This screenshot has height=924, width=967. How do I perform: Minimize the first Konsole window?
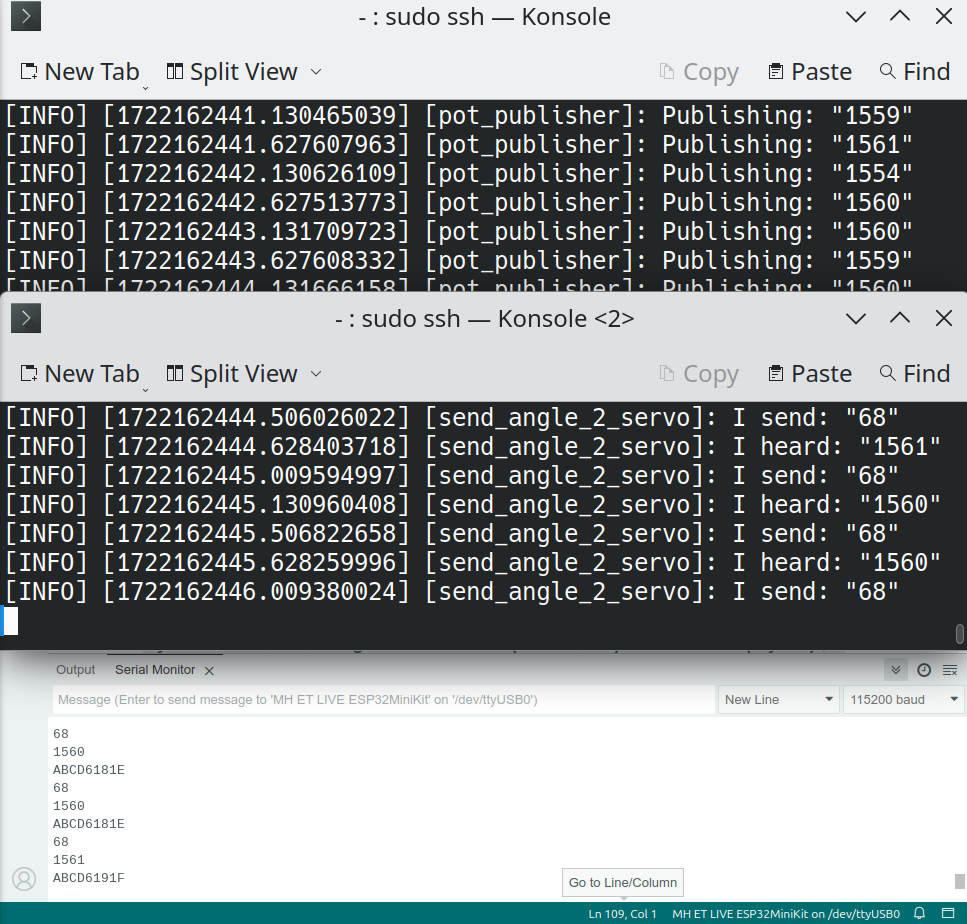[855, 17]
